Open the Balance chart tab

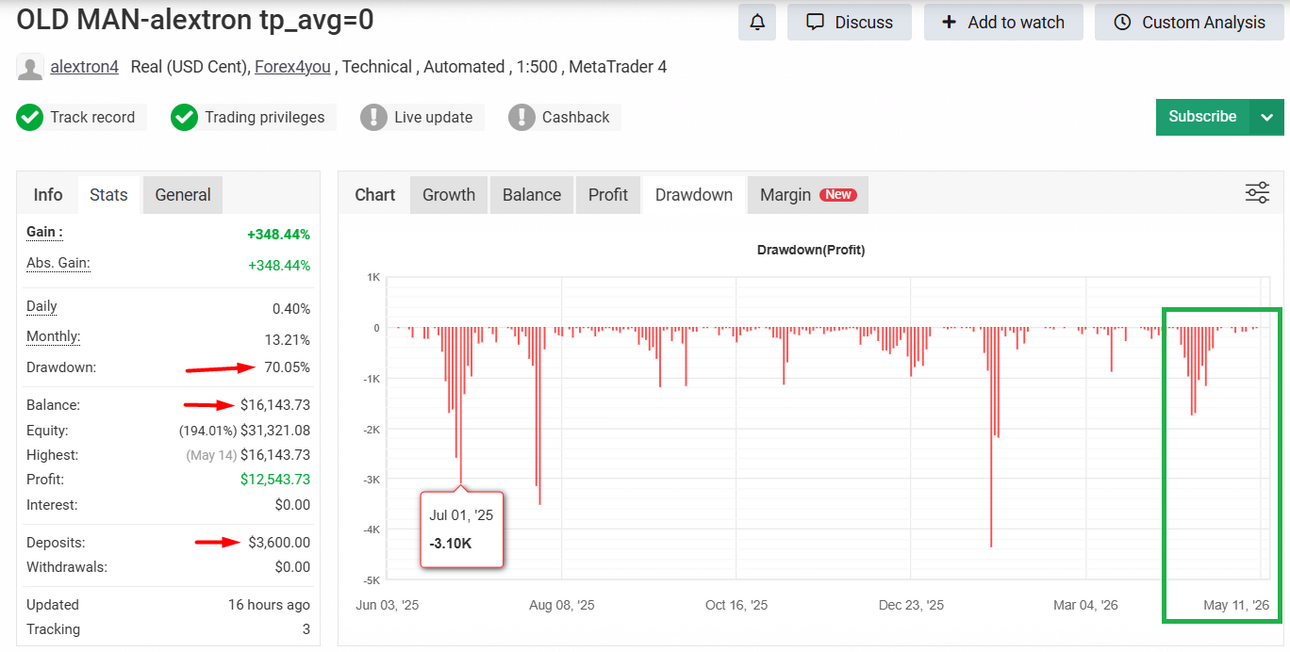(x=531, y=195)
